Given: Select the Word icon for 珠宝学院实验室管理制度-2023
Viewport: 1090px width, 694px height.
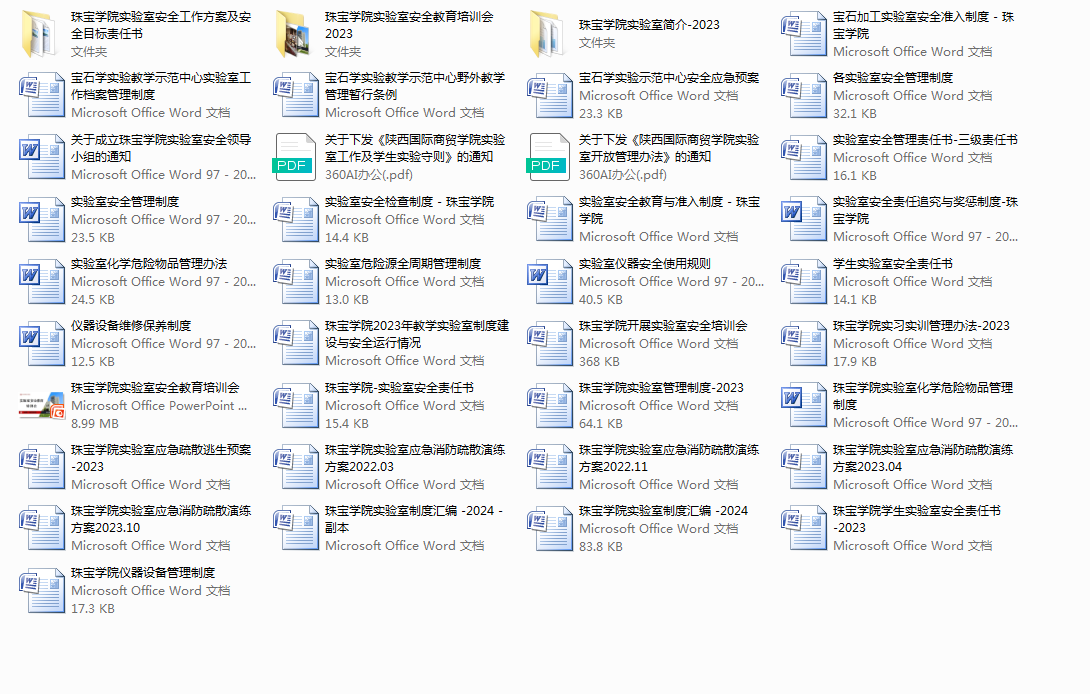Looking at the screenshot, I should pos(548,405).
